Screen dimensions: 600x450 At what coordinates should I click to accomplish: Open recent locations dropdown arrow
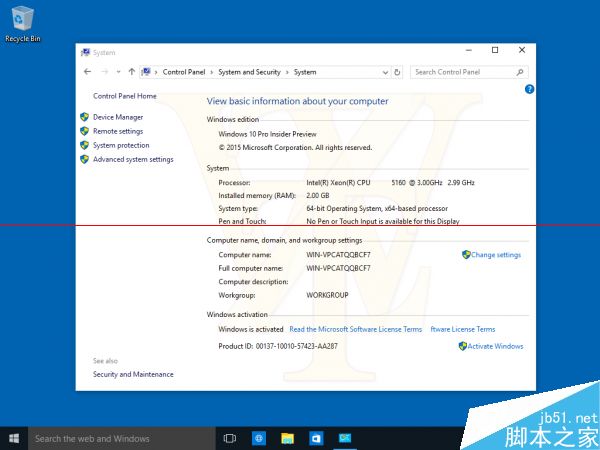118,72
